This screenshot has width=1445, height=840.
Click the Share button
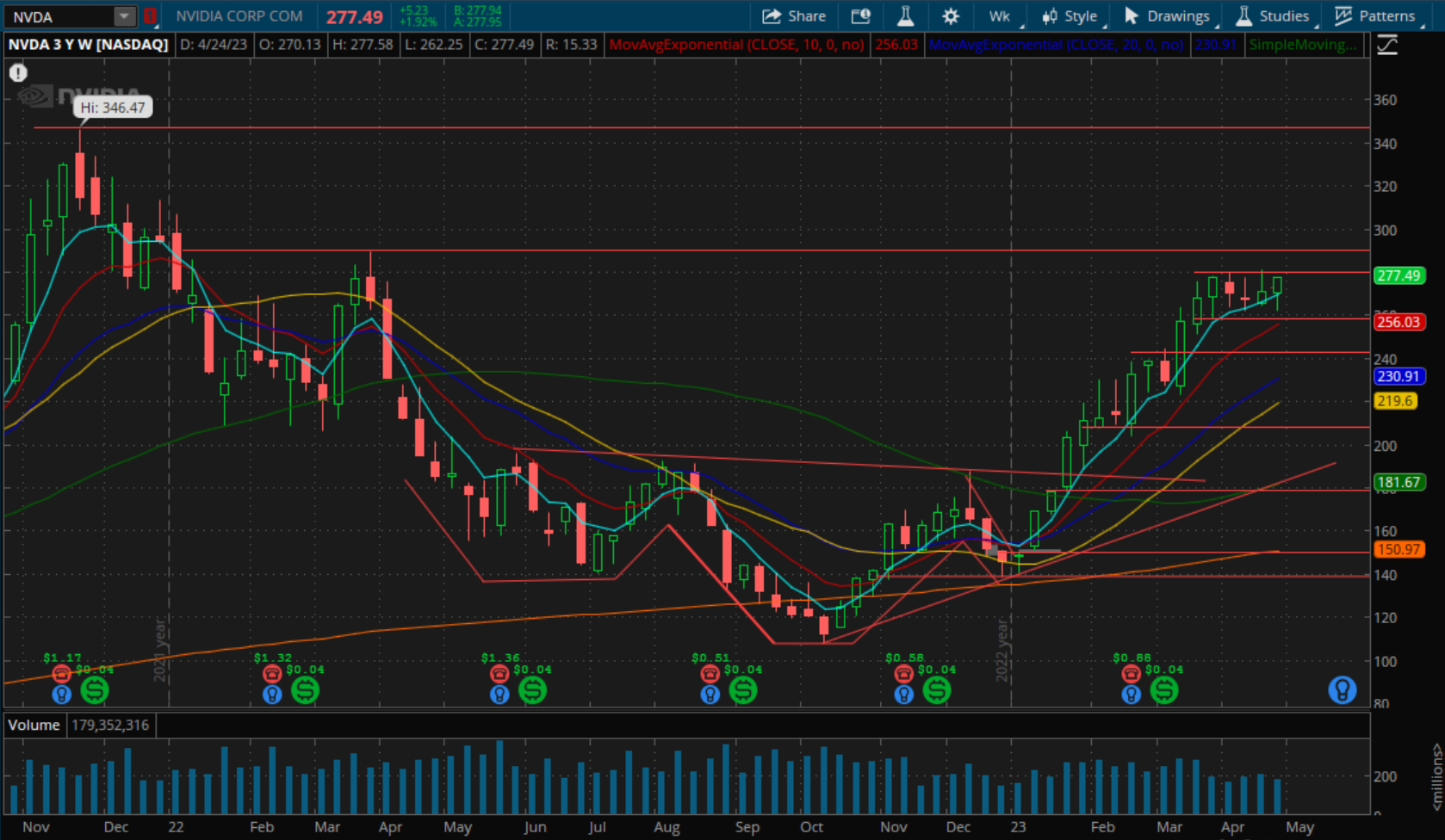[x=794, y=16]
